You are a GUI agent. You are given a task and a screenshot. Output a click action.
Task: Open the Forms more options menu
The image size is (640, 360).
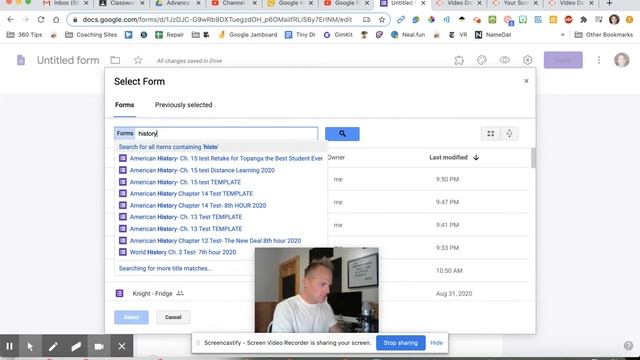[x=599, y=60]
